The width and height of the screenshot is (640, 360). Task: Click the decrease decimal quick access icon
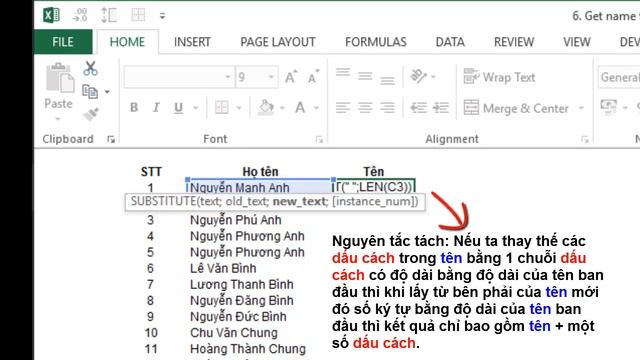(80, 16)
